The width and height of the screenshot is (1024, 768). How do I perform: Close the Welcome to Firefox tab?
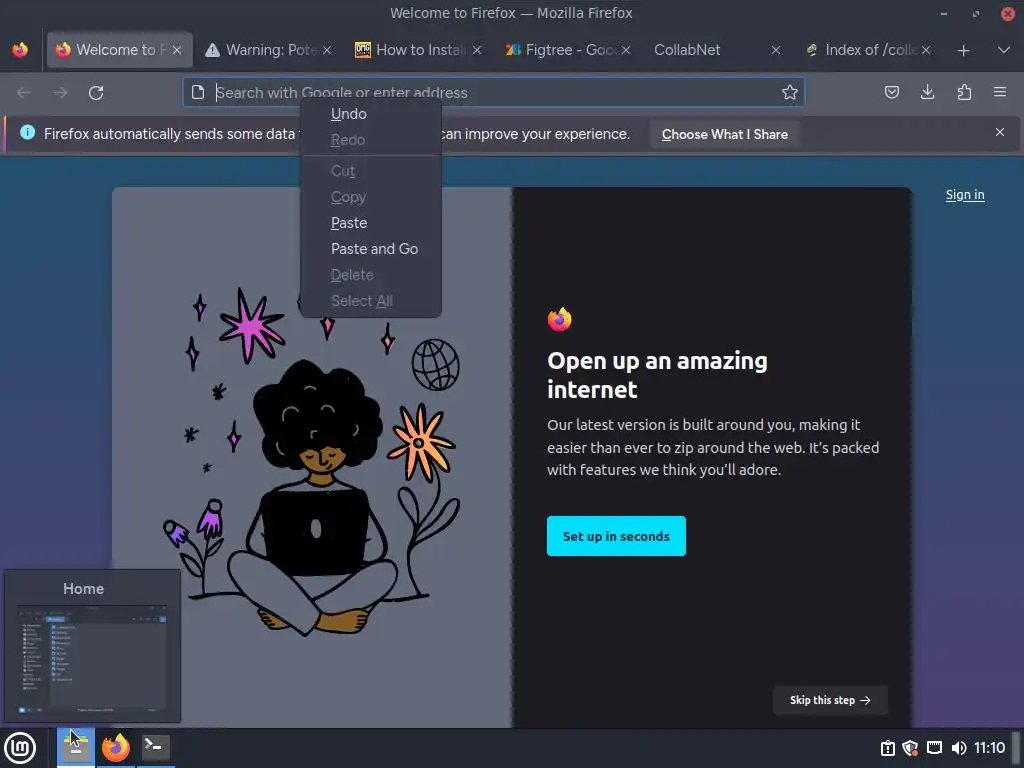pos(176,50)
